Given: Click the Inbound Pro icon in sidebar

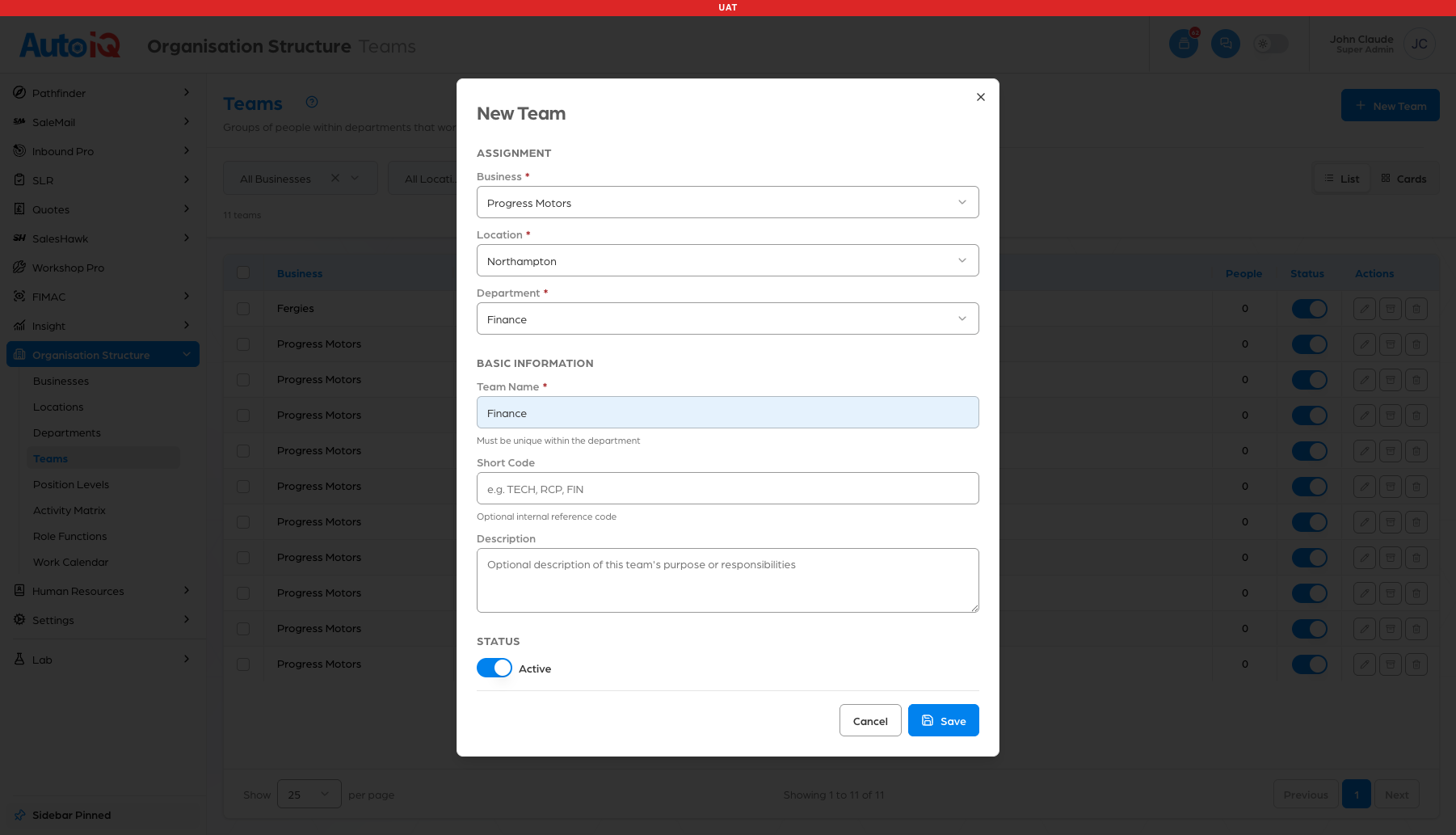Looking at the screenshot, I should click(19, 151).
